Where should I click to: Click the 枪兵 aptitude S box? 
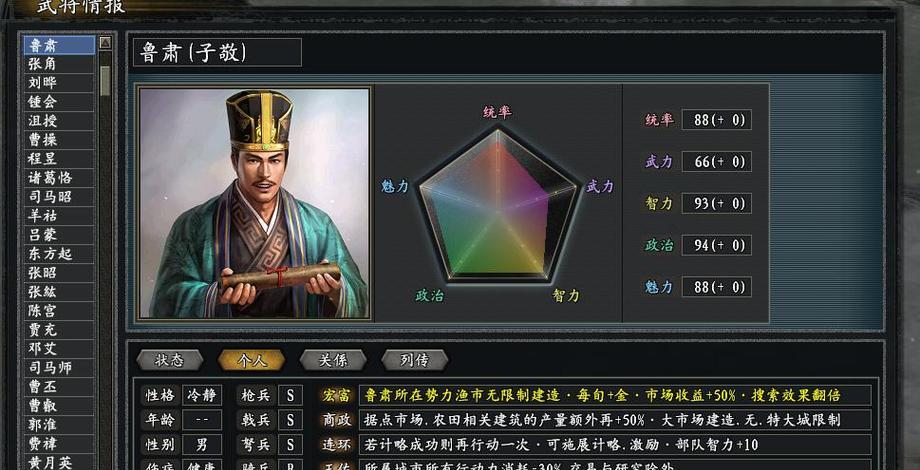290,395
